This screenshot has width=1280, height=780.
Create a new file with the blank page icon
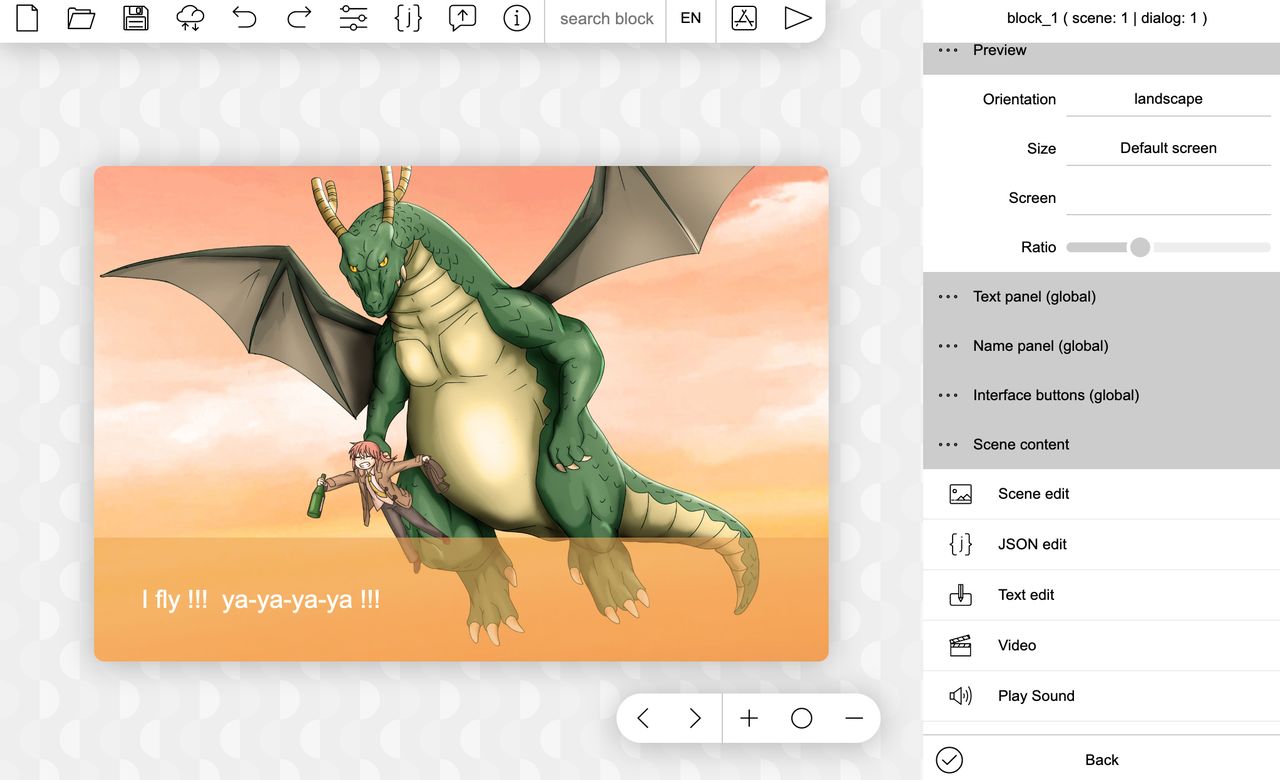(x=27, y=18)
